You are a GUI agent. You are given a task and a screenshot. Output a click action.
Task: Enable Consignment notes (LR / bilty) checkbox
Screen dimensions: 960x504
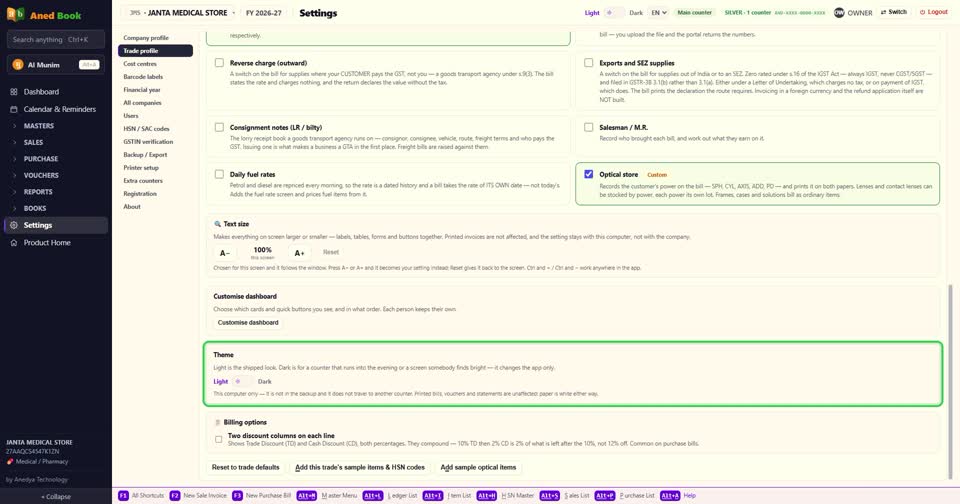coord(219,127)
